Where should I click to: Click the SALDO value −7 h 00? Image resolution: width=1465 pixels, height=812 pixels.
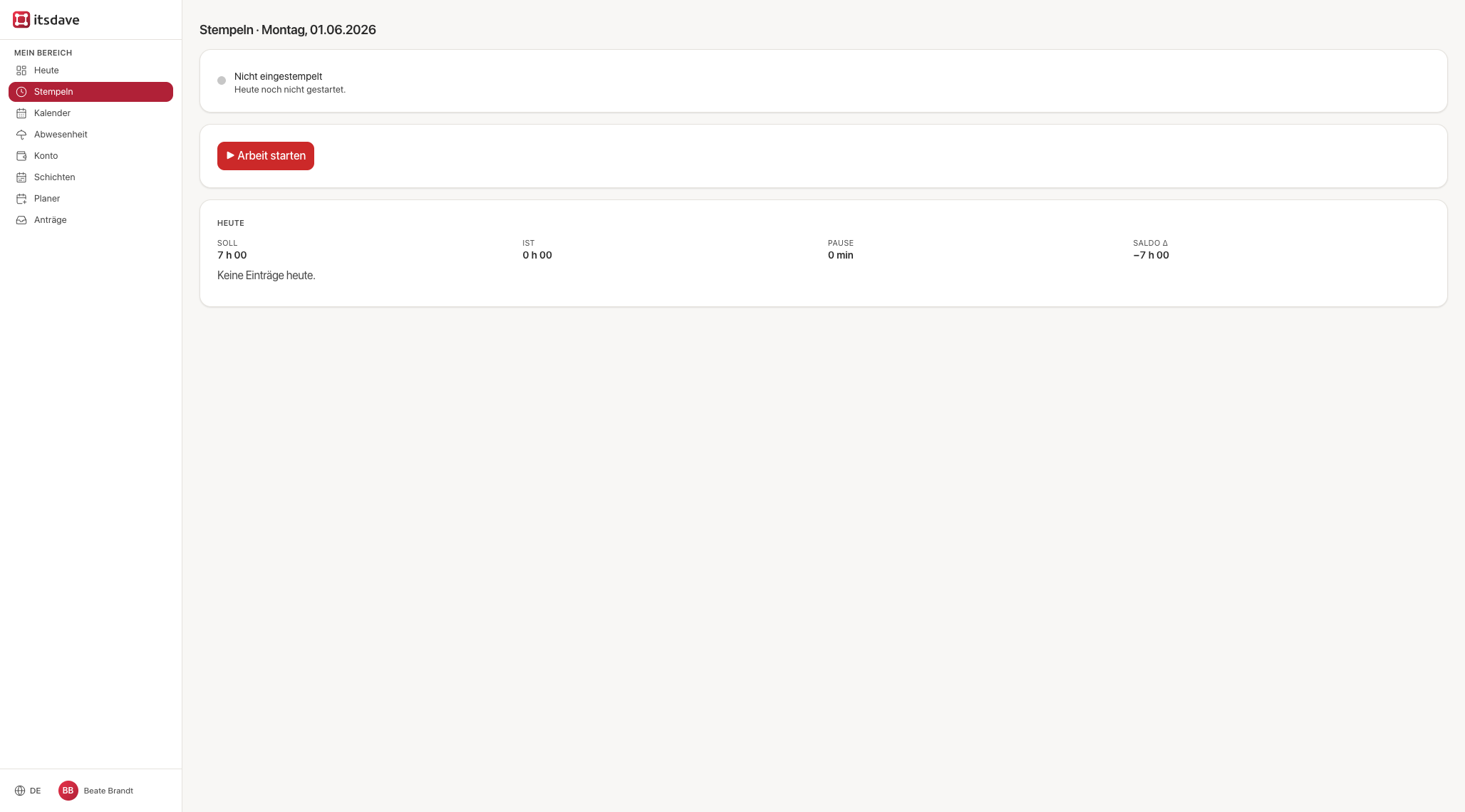[1151, 255]
